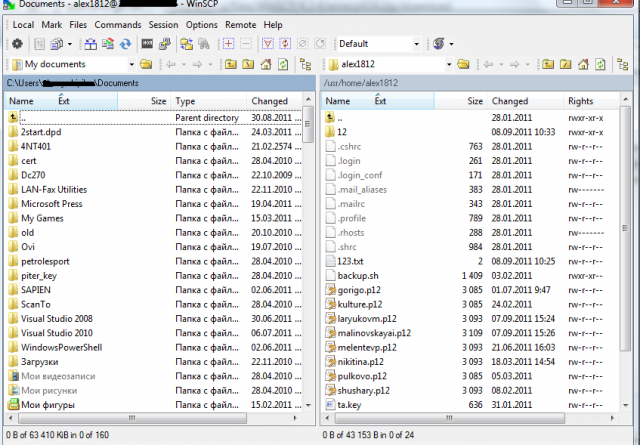
Task: Select remote file ta.key
Action: (349, 405)
